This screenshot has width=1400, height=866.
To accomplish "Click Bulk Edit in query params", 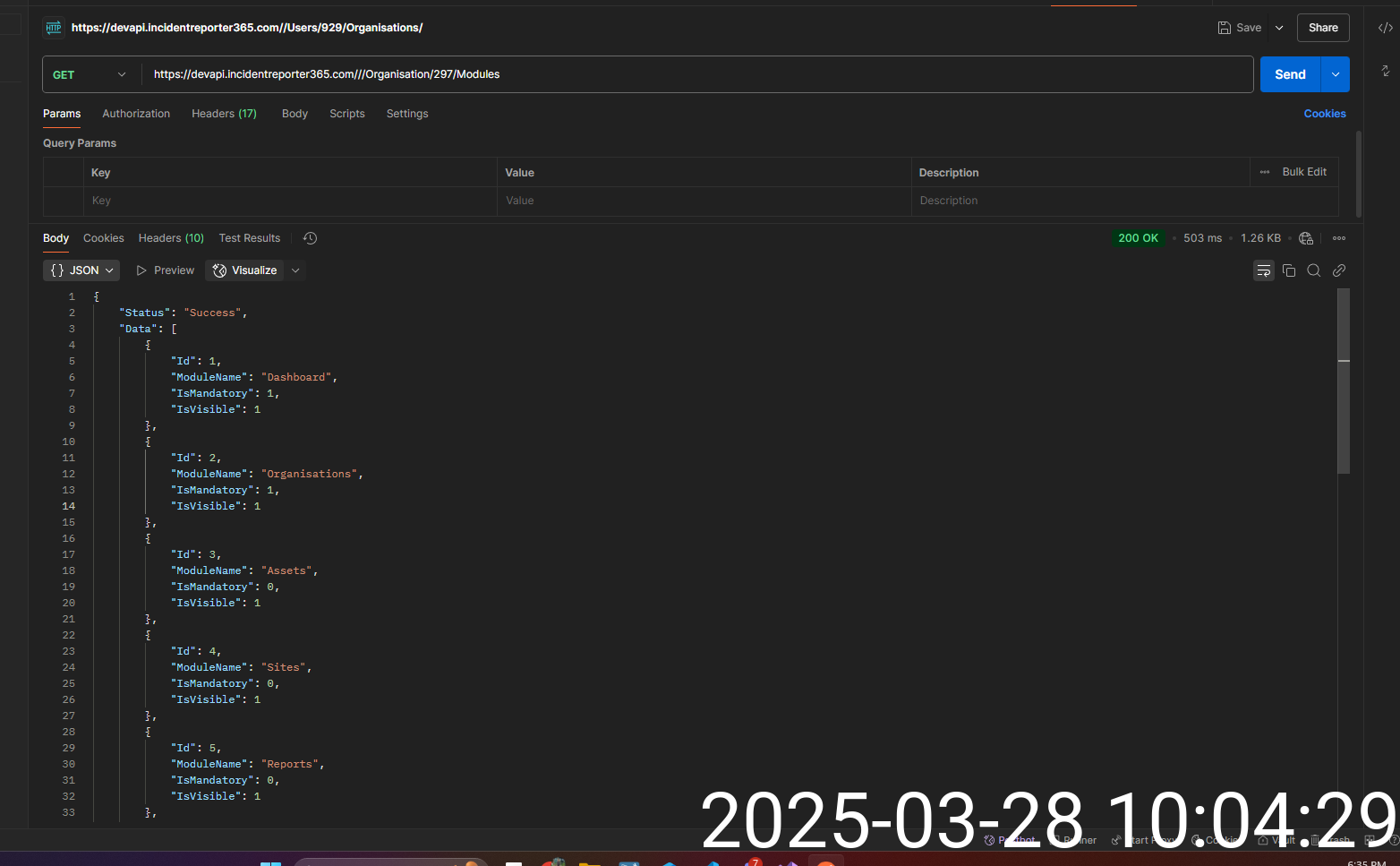I will click(x=1303, y=172).
